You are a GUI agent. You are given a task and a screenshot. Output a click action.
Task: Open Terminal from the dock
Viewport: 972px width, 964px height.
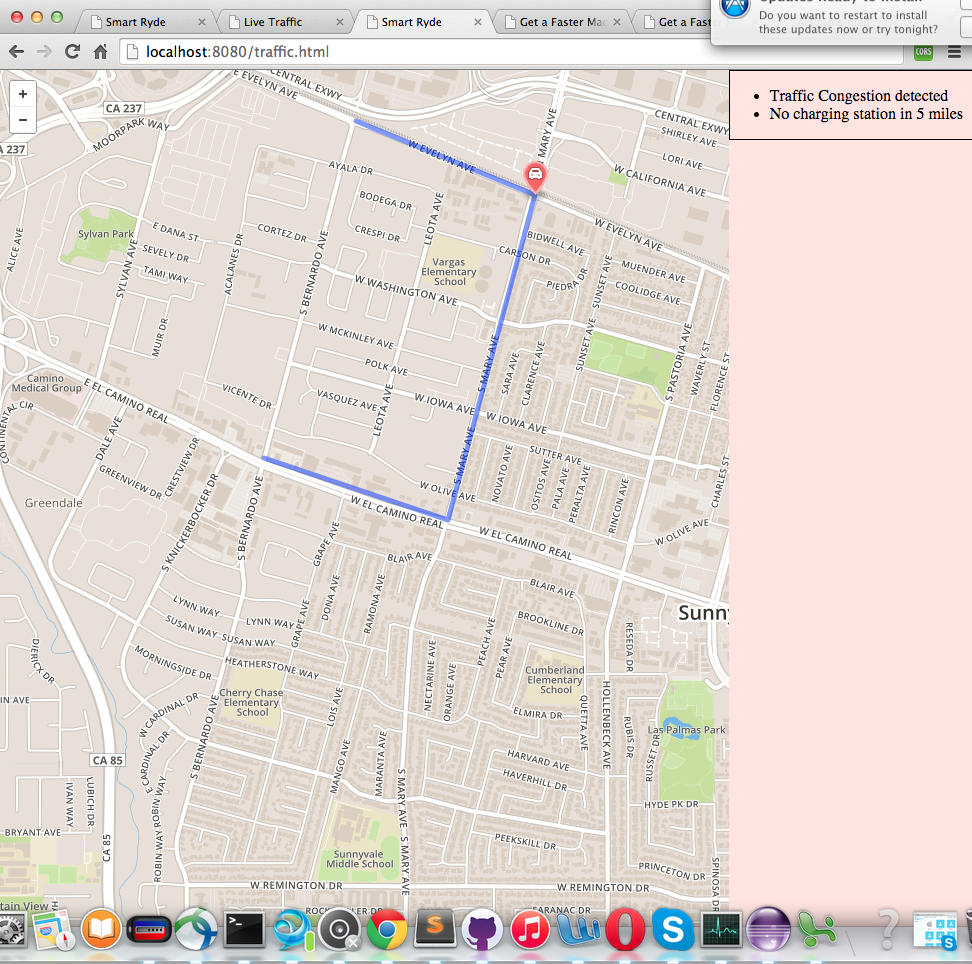tap(244, 930)
